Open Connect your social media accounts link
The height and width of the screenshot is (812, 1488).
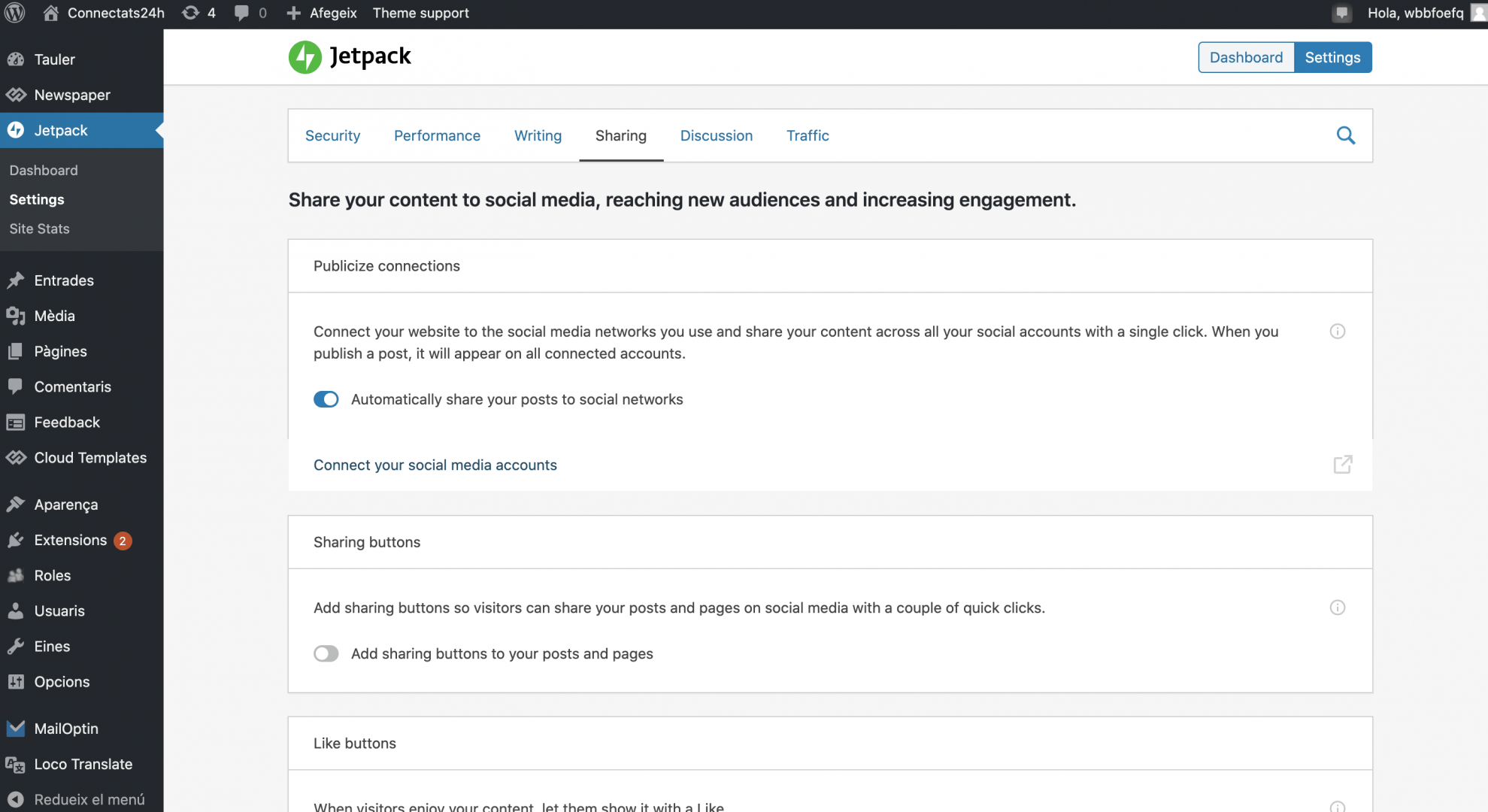(x=435, y=465)
